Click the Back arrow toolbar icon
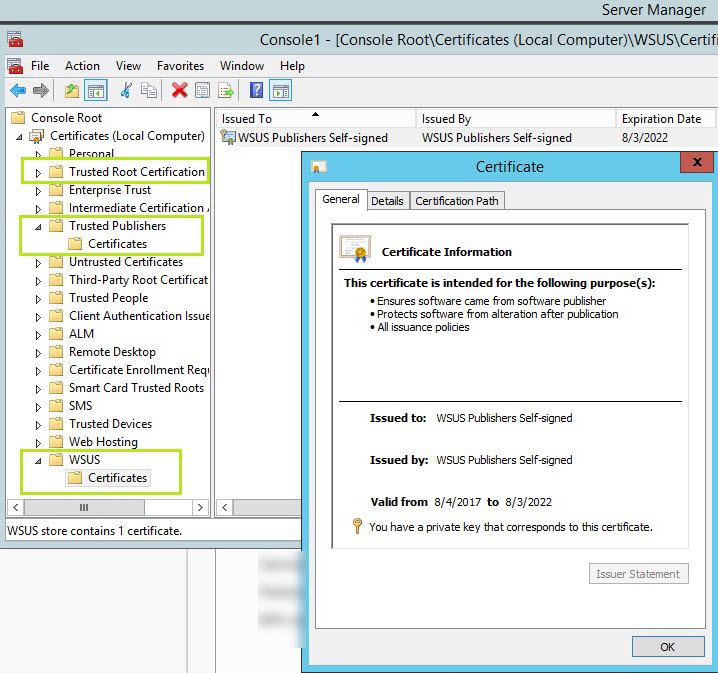The image size is (718, 673). (x=17, y=91)
